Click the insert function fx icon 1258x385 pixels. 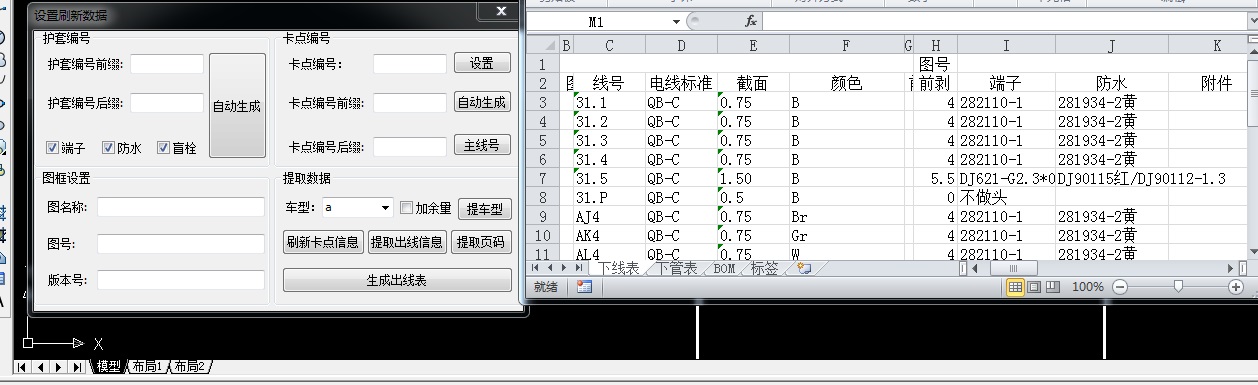[751, 21]
